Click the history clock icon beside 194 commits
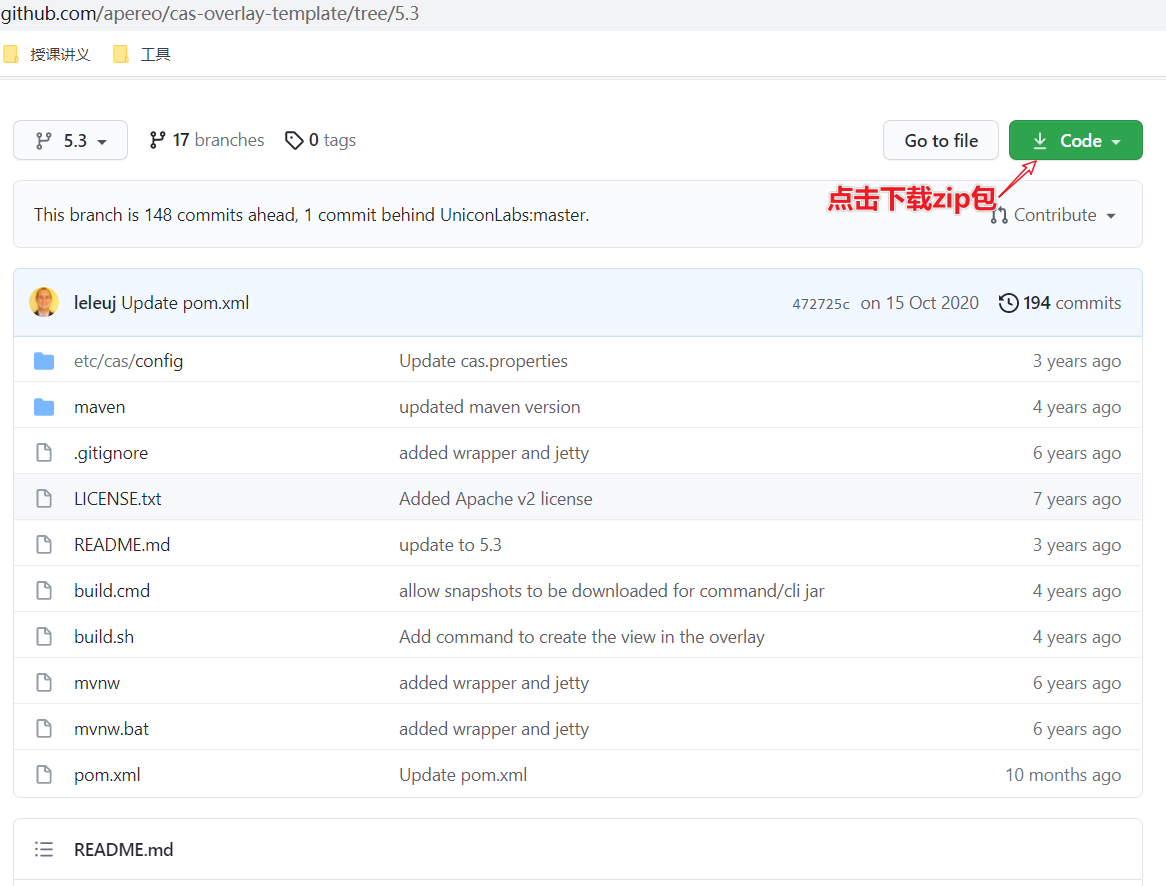1166x886 pixels. coord(1008,303)
